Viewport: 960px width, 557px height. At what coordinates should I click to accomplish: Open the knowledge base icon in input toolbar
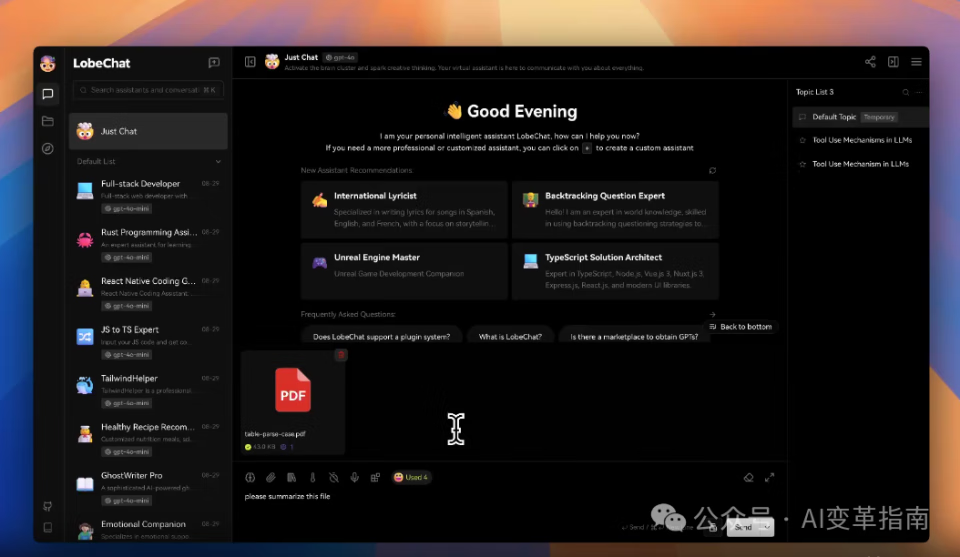click(291, 477)
